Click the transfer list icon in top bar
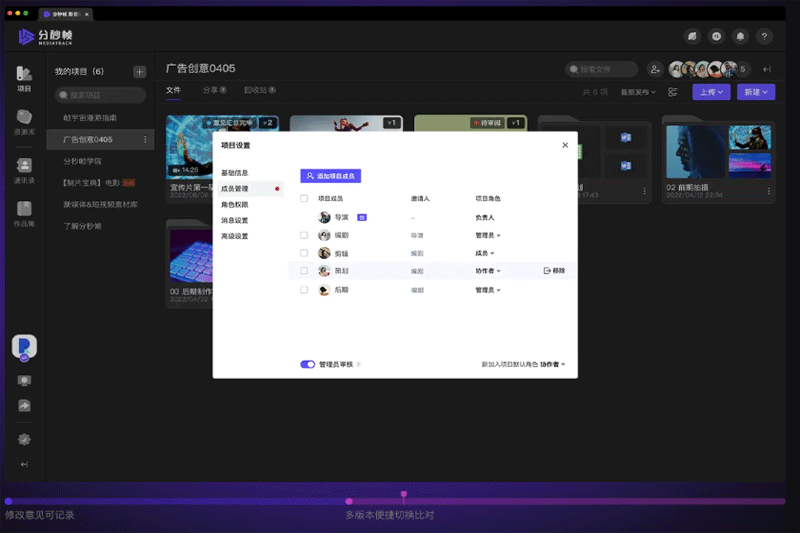The width and height of the screenshot is (800, 533). pos(716,36)
